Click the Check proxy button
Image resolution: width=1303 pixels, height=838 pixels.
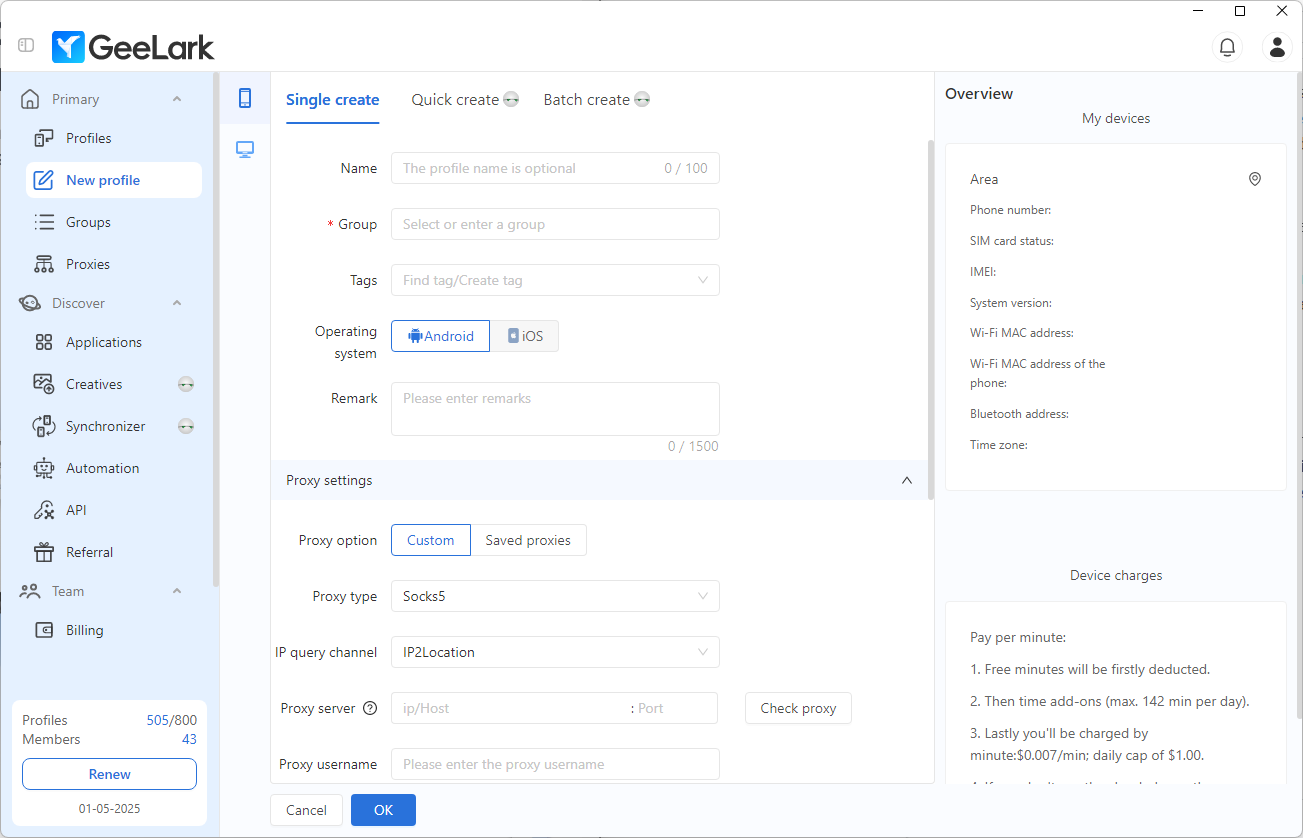click(x=798, y=708)
